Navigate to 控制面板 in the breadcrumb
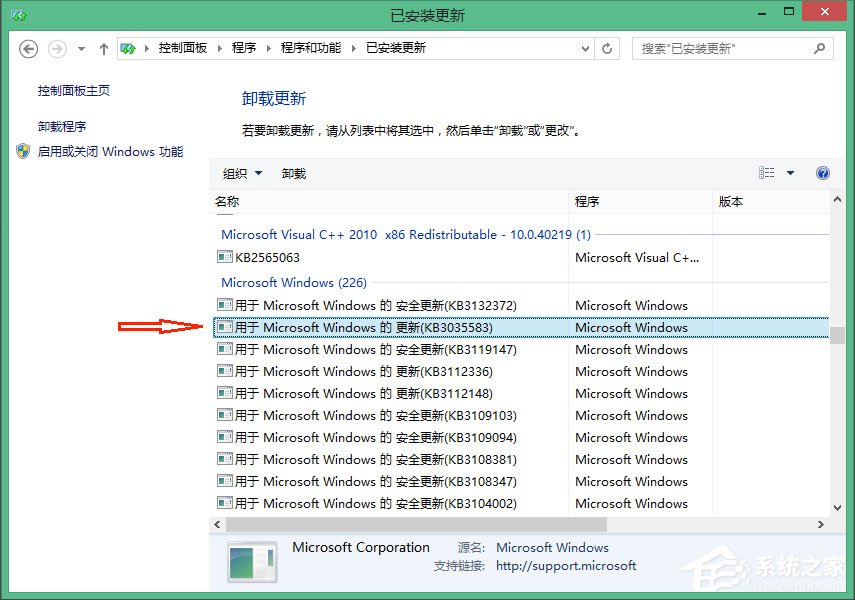 (x=184, y=48)
